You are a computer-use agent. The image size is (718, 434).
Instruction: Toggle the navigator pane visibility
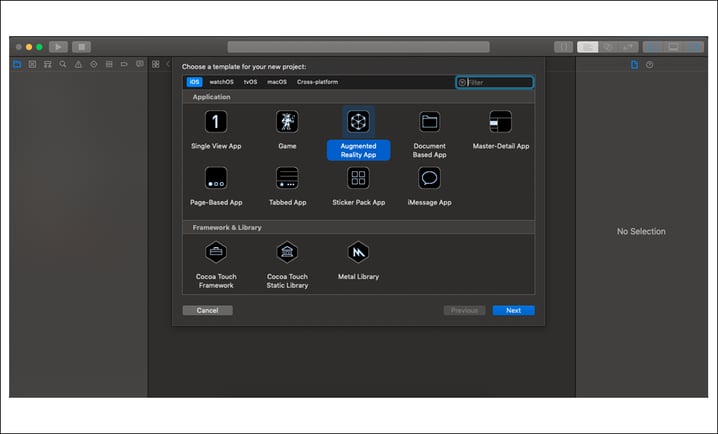653,47
